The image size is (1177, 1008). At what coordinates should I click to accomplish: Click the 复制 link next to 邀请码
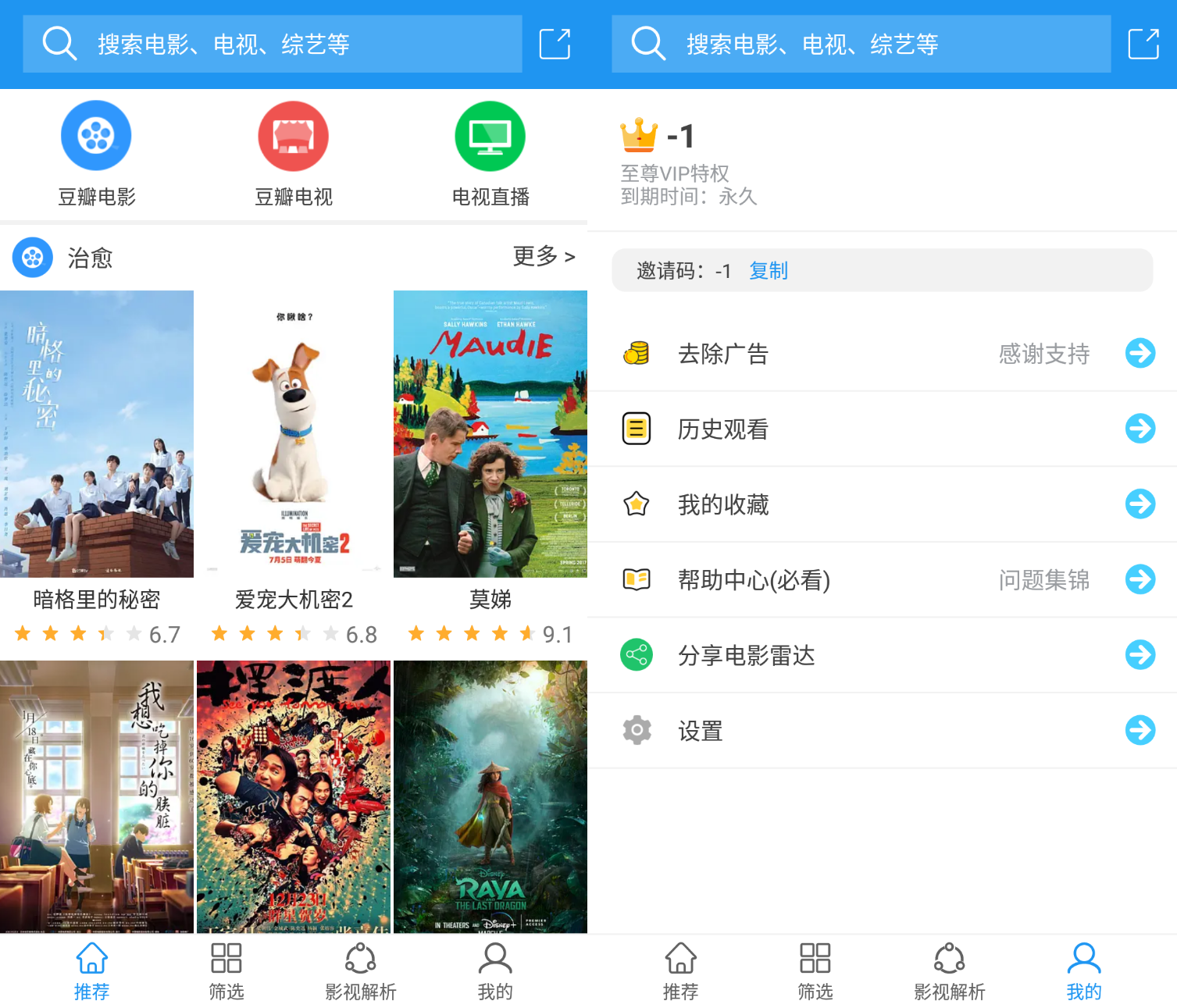pos(768,270)
